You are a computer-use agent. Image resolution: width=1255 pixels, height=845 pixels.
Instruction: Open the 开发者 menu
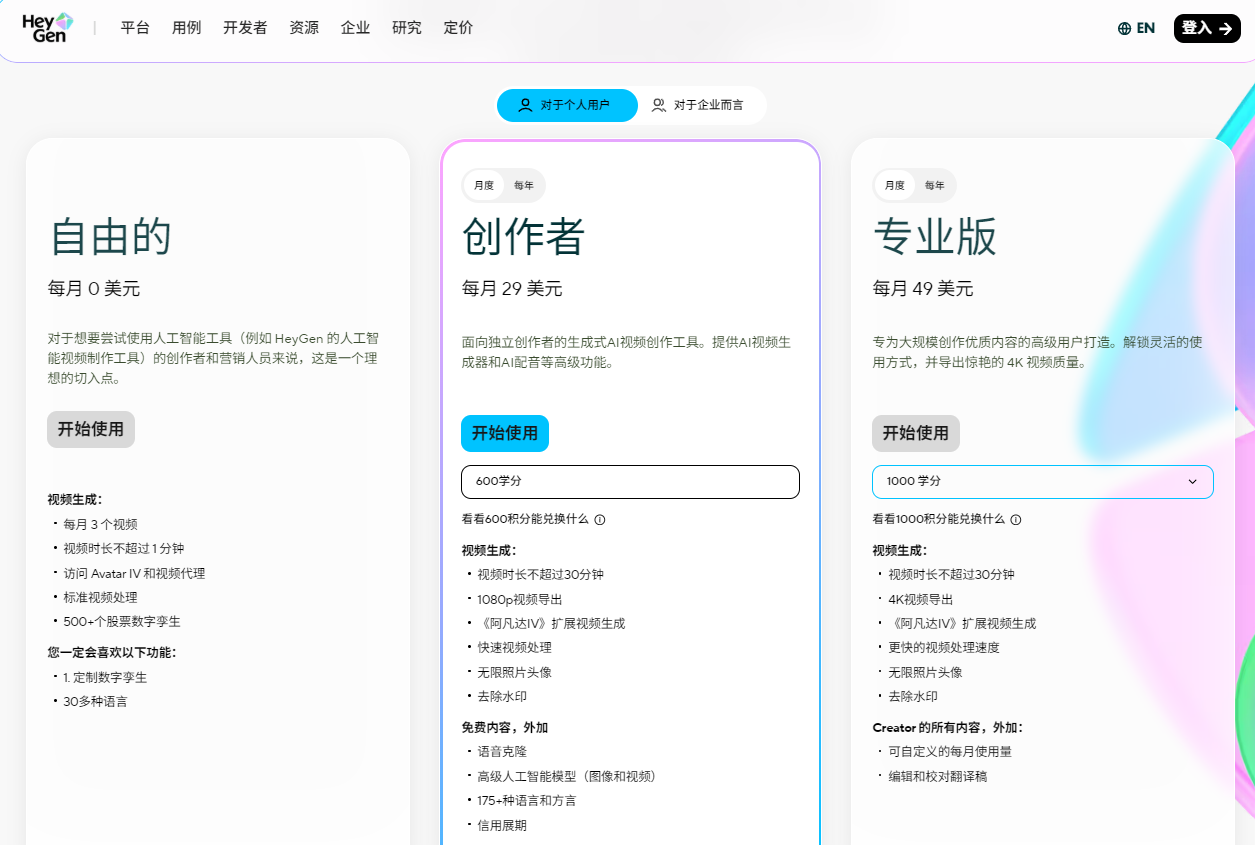[x=245, y=28]
